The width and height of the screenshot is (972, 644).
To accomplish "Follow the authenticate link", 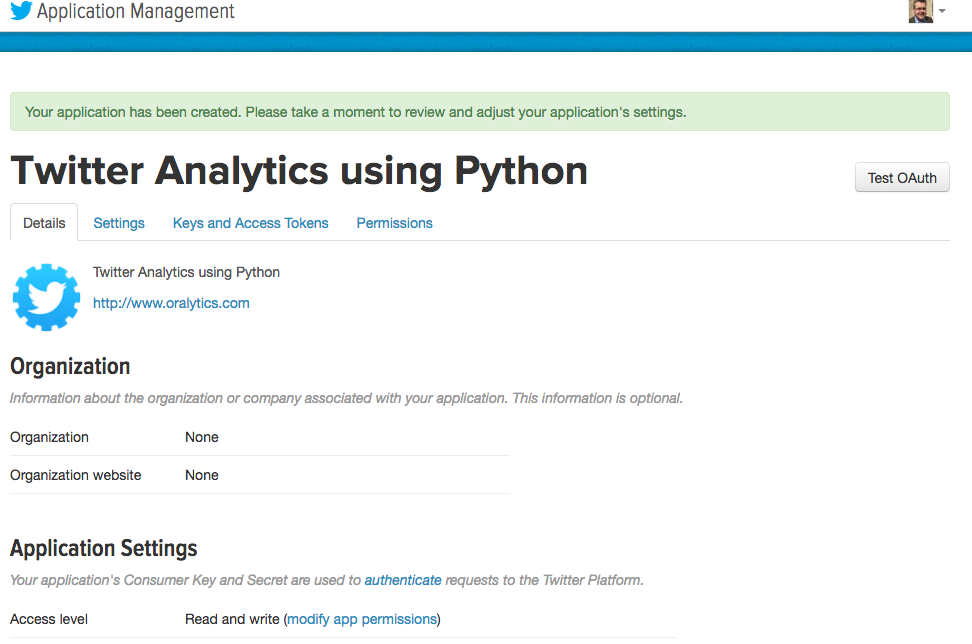I will point(402,580).
